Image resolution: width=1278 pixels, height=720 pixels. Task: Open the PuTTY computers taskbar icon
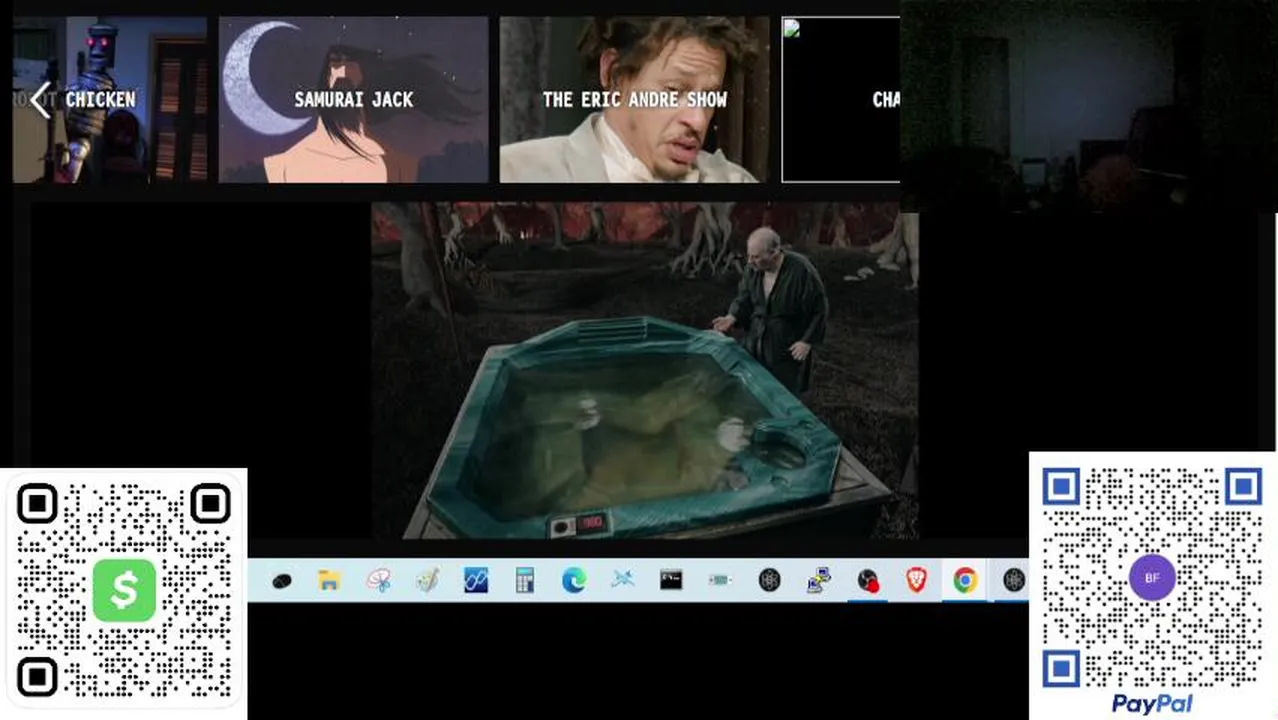pyautogui.click(x=819, y=580)
